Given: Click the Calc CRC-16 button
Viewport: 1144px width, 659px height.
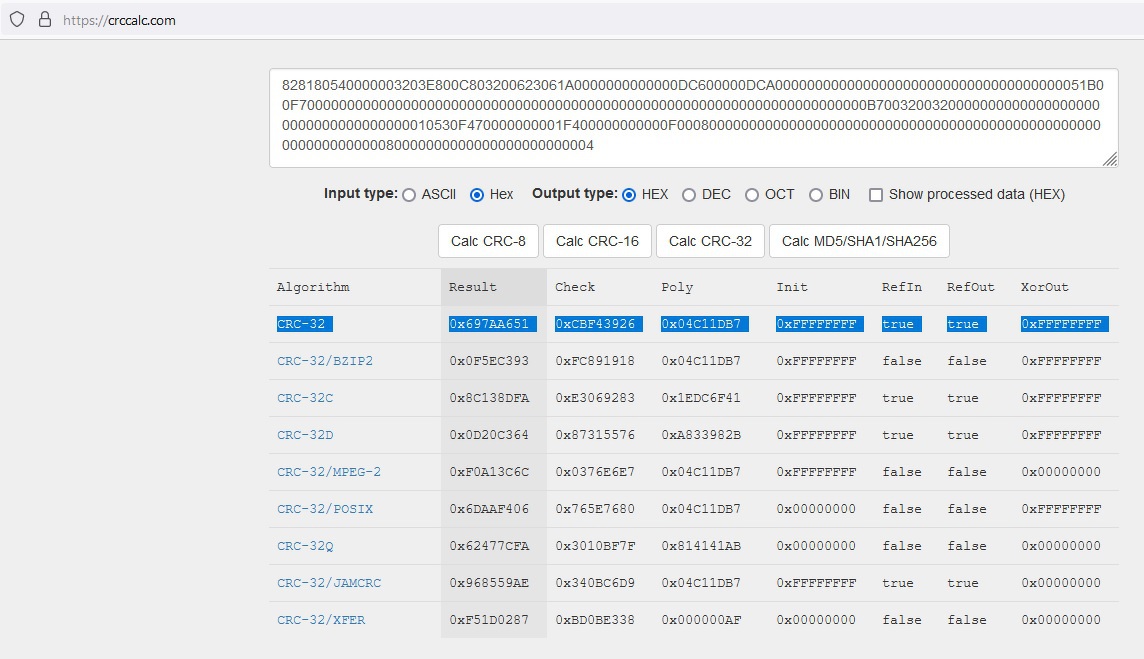Looking at the screenshot, I should pos(598,241).
